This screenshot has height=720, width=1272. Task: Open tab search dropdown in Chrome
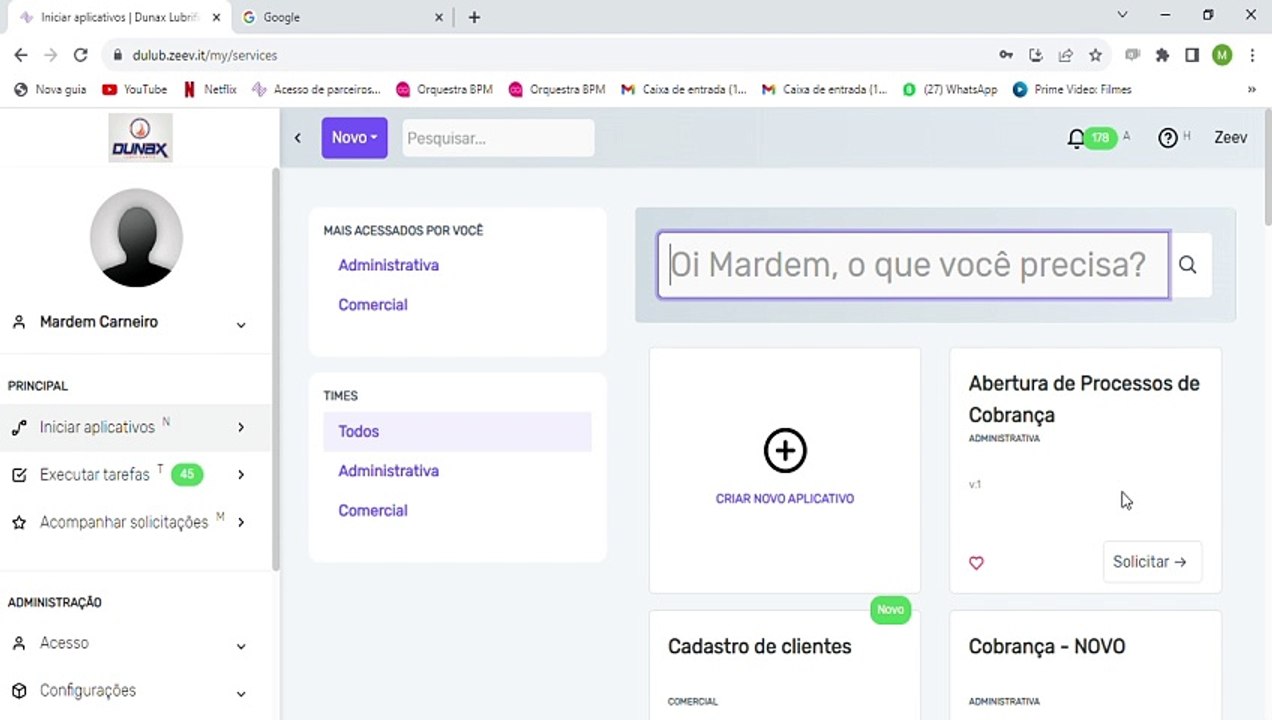pos(1122,15)
